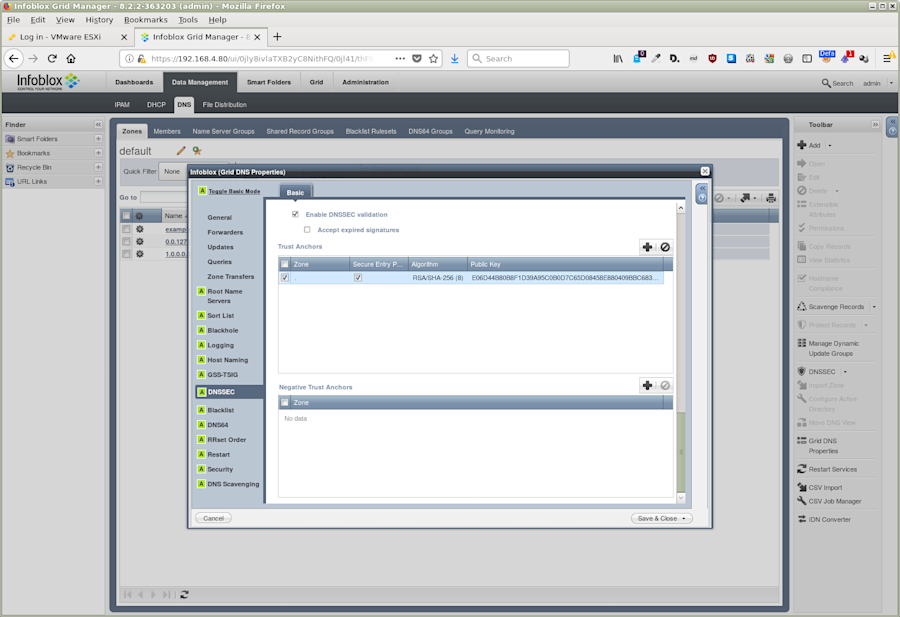The image size is (900, 617).
Task: Add a trust anchor with plus icon
Action: tap(647, 247)
